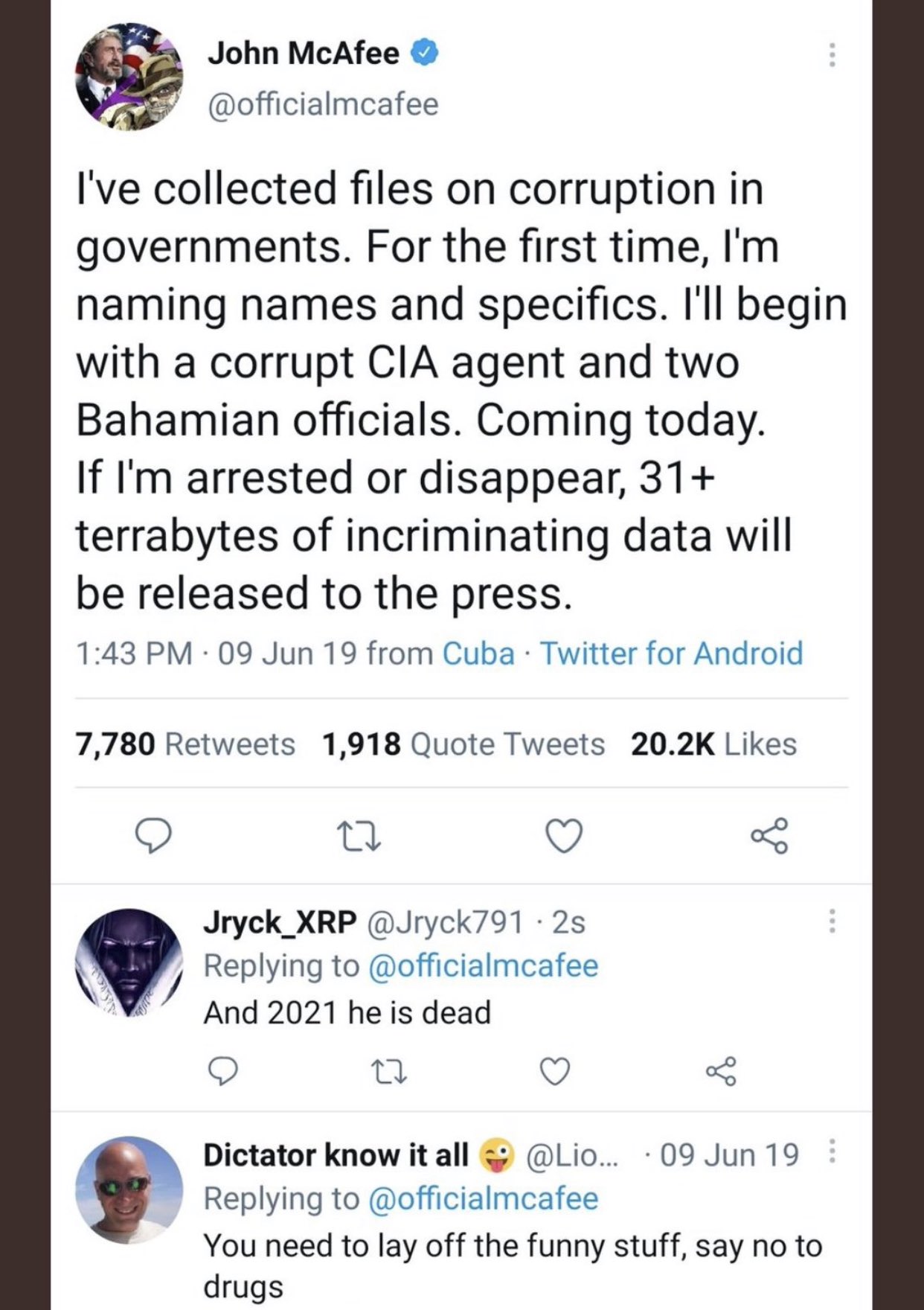This screenshot has height=1310, width=924.
Task: Open John McAfee's profile picture
Action: (x=129, y=77)
